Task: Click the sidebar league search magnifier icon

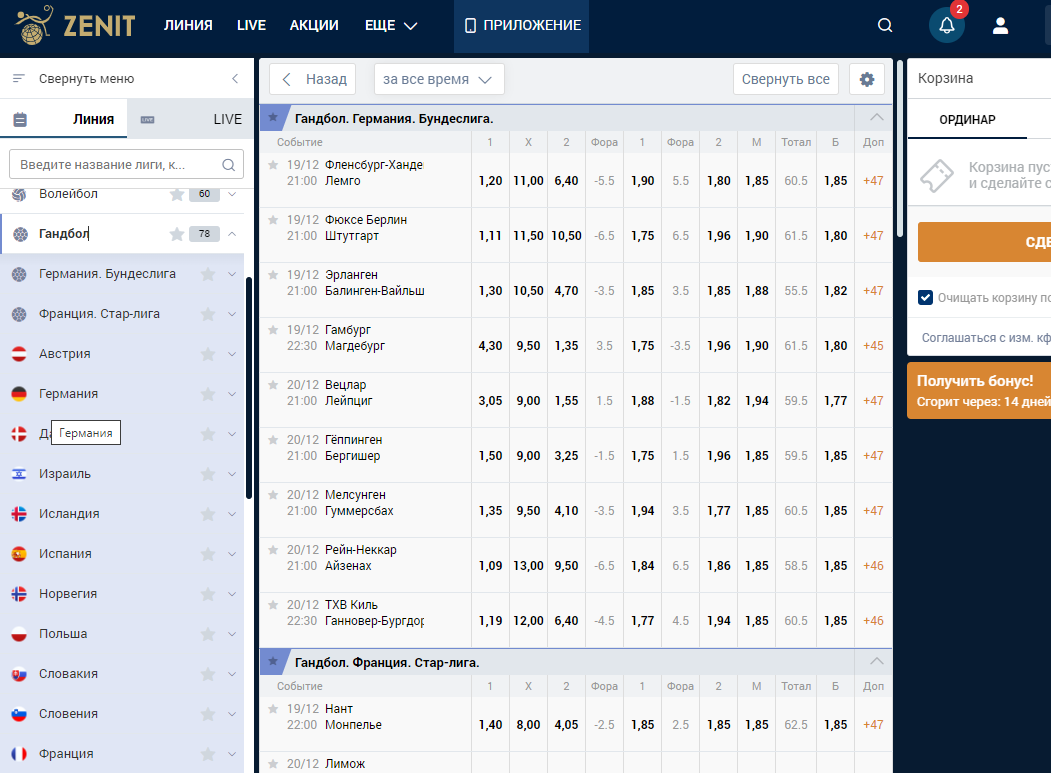Action: click(x=229, y=164)
